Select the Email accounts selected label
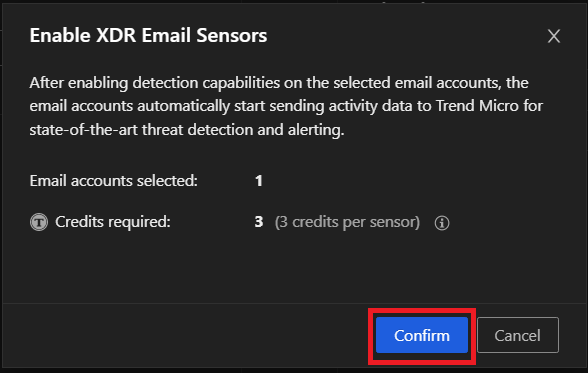Image resolution: width=588 pixels, height=373 pixels. 114,181
